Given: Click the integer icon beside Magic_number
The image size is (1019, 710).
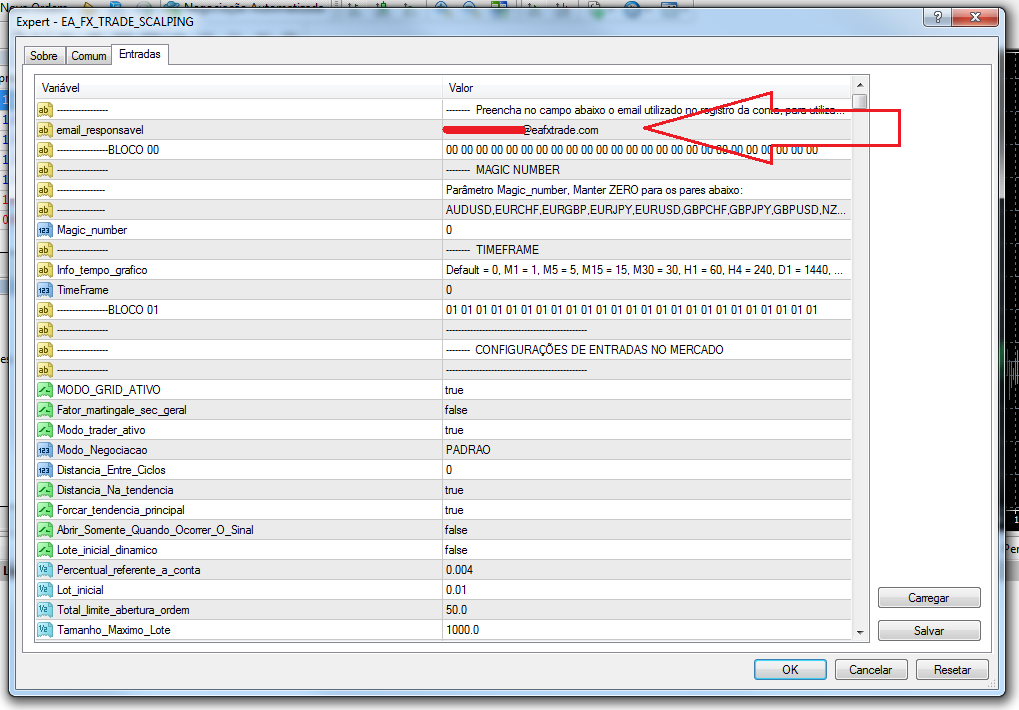Looking at the screenshot, I should click(44, 230).
